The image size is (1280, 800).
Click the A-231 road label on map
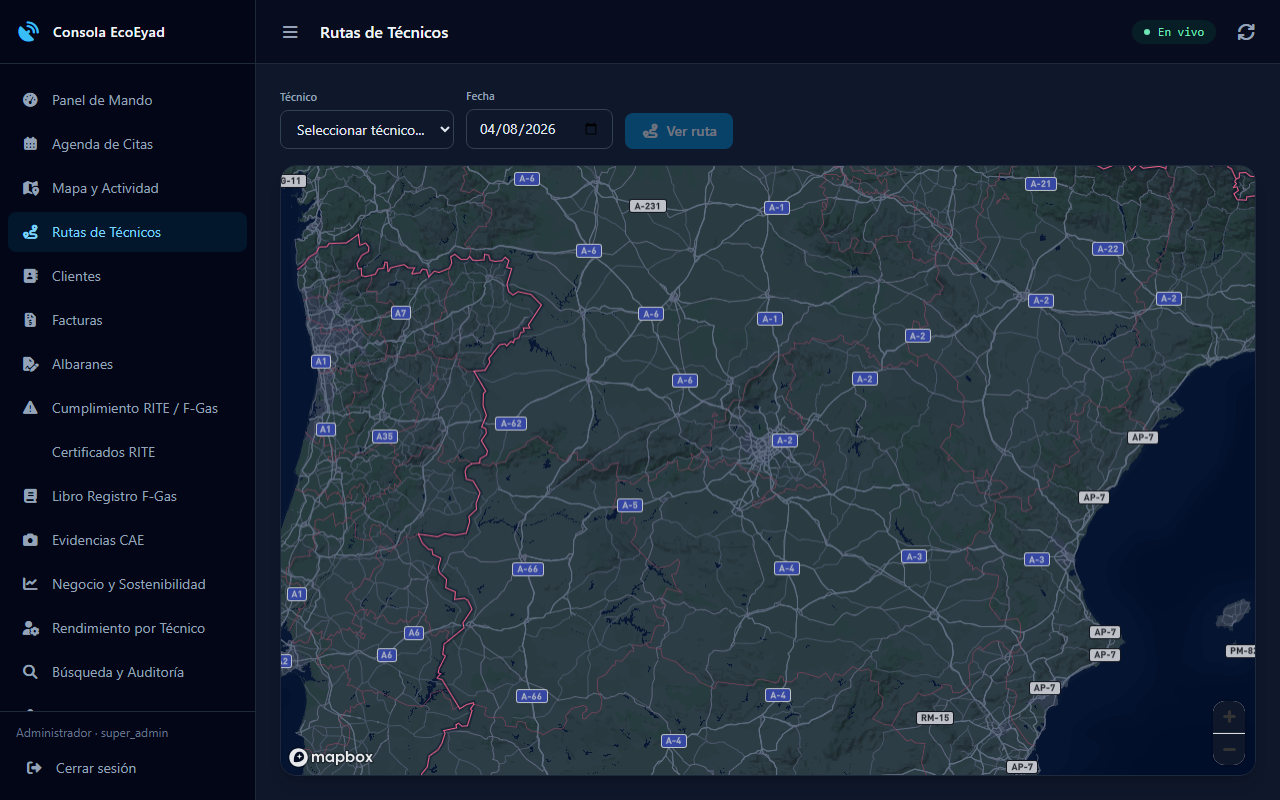648,206
